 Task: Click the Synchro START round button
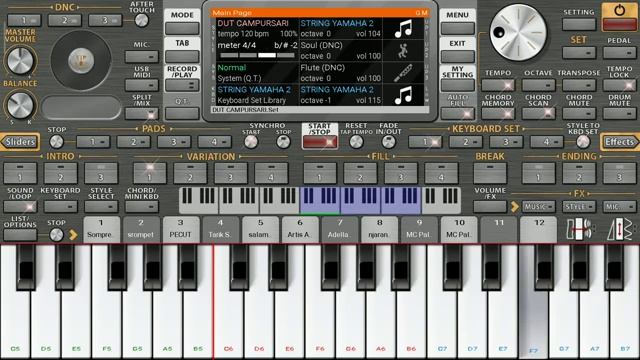click(x=251, y=142)
